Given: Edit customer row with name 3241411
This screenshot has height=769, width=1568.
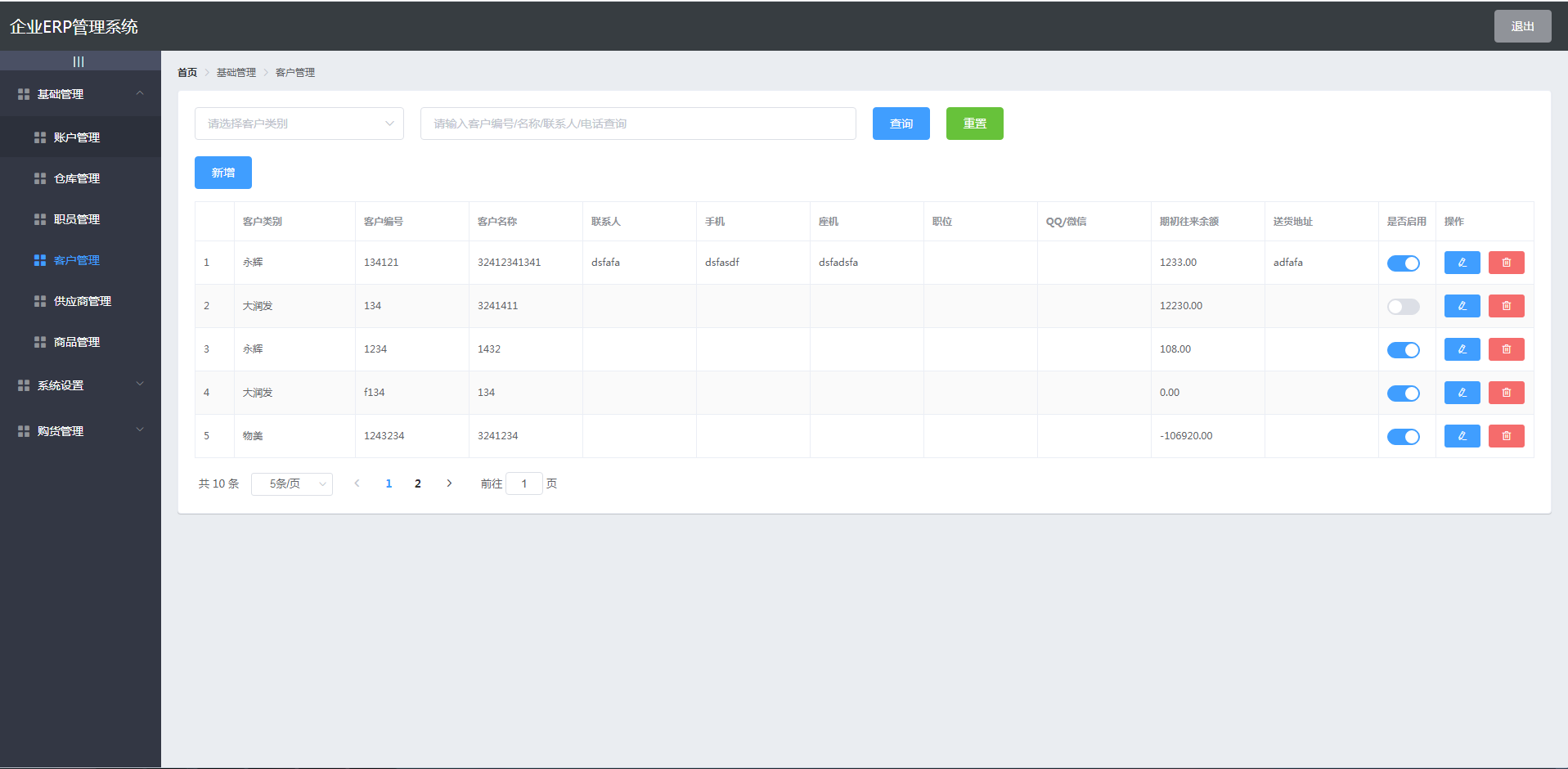Looking at the screenshot, I should click(x=1462, y=306).
